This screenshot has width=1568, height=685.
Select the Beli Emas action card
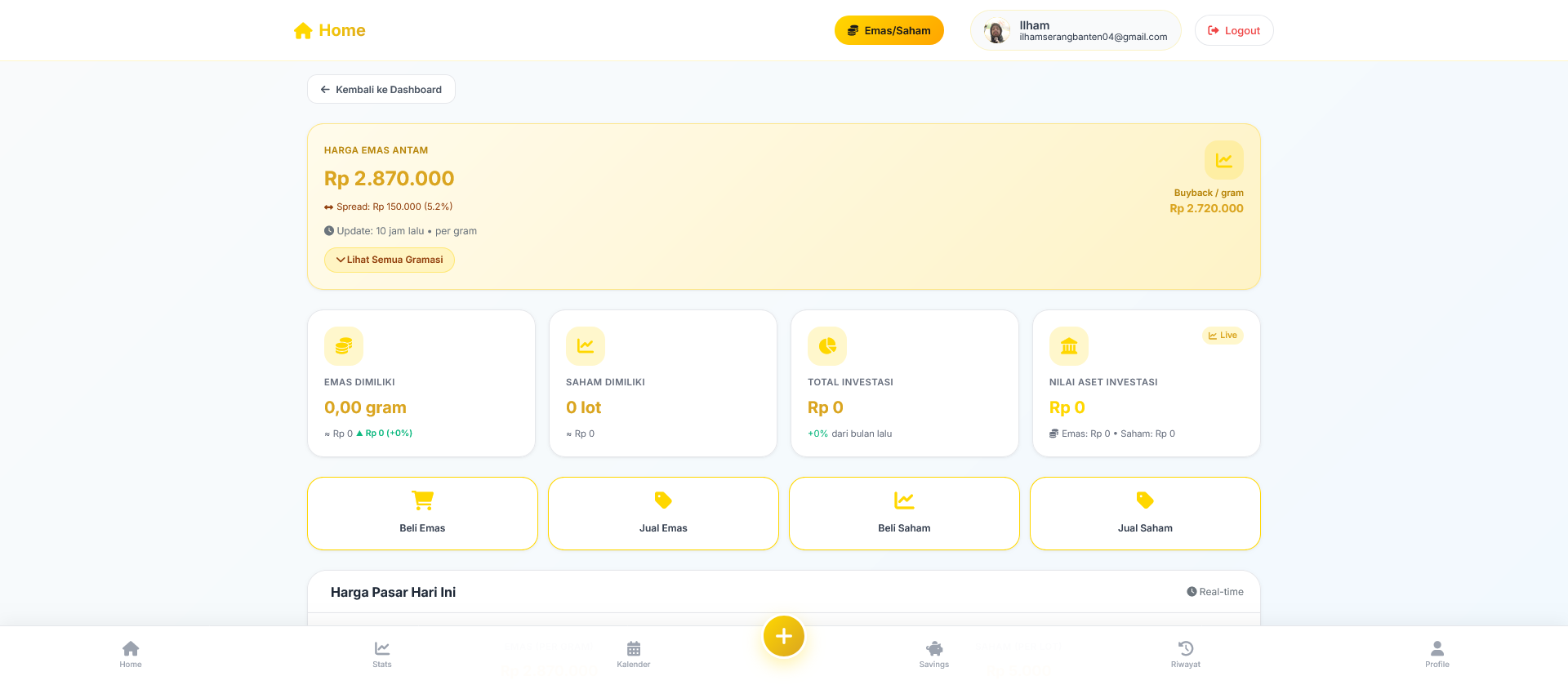click(x=422, y=514)
